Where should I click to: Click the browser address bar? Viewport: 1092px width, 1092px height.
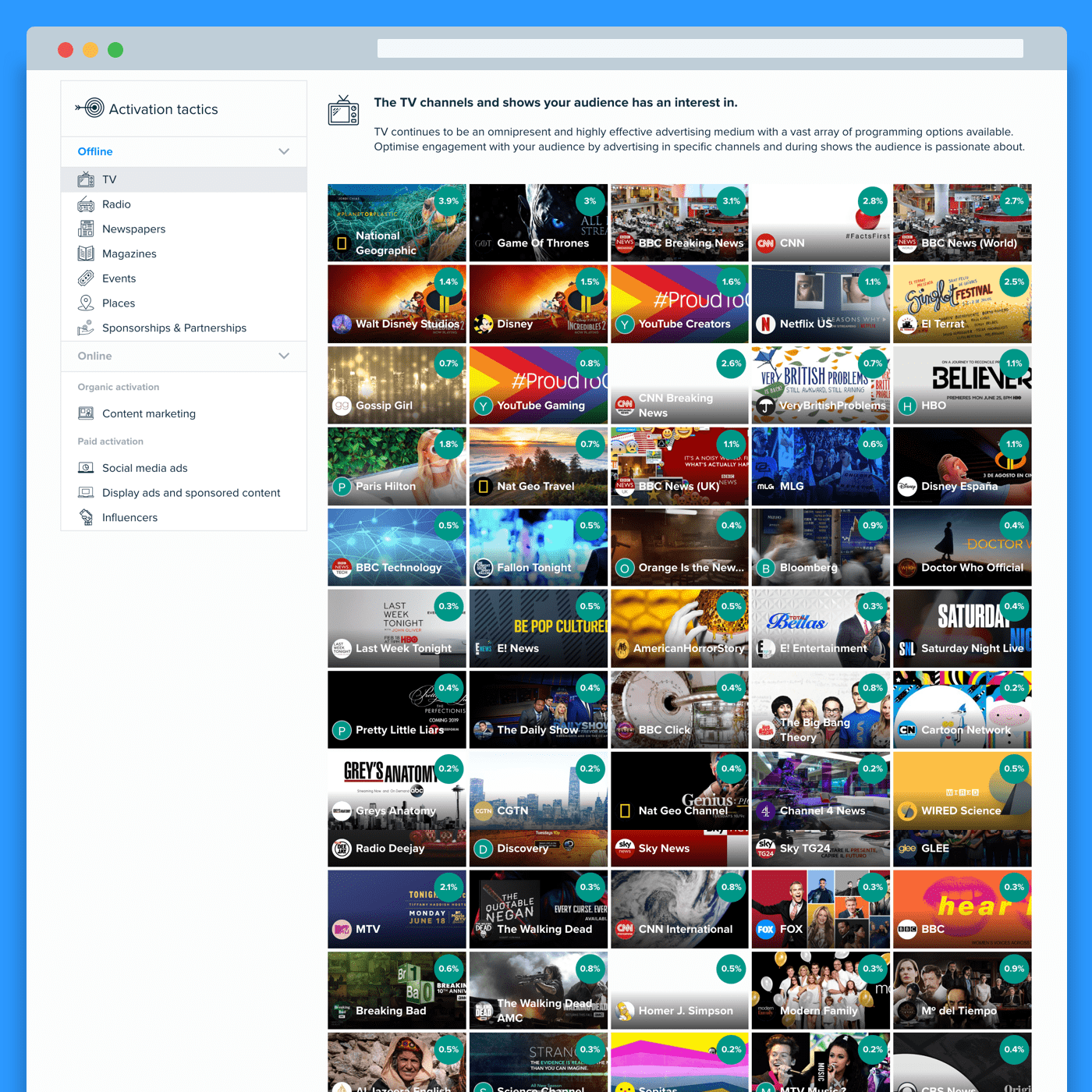pyautogui.click(x=700, y=48)
